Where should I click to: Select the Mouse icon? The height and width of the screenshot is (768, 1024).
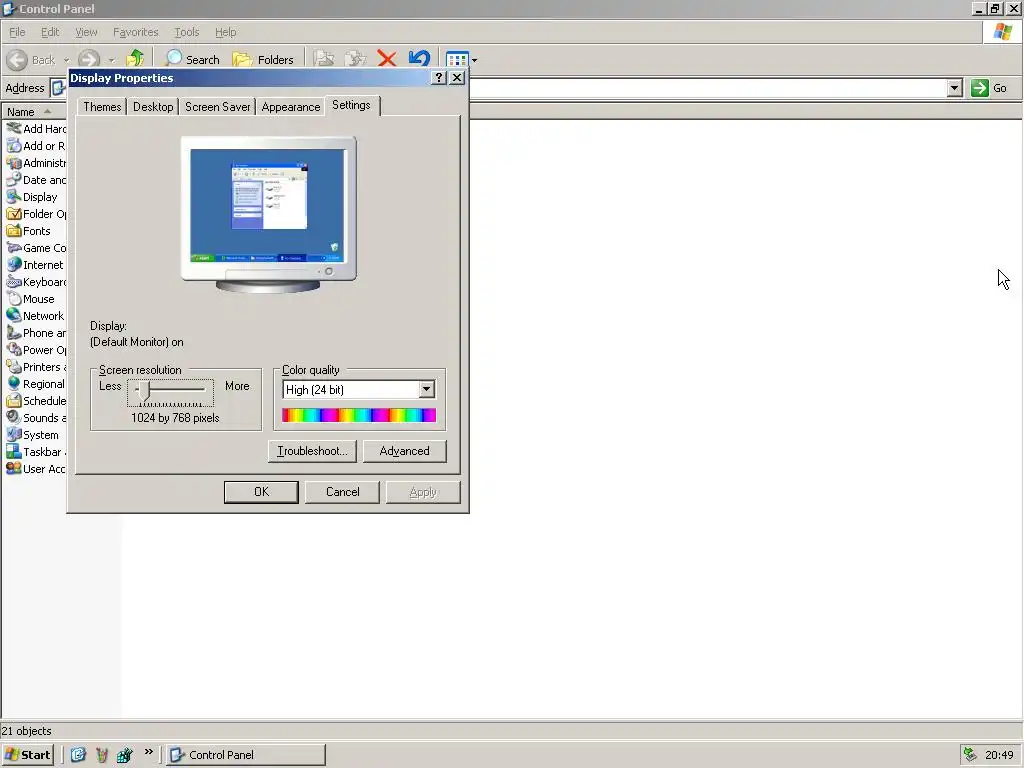[14, 298]
